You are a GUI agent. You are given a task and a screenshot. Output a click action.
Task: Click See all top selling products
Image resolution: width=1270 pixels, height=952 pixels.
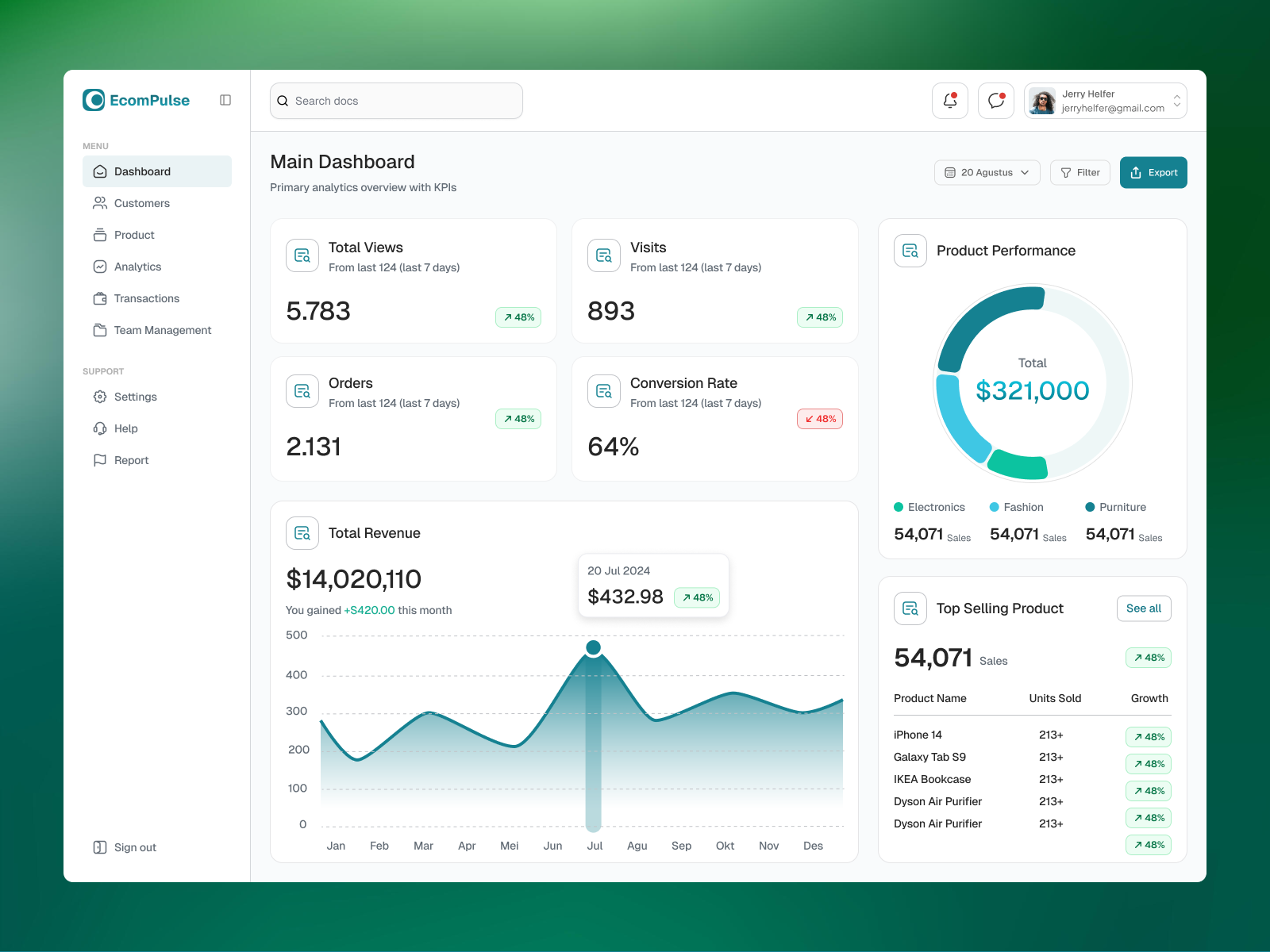(1143, 608)
